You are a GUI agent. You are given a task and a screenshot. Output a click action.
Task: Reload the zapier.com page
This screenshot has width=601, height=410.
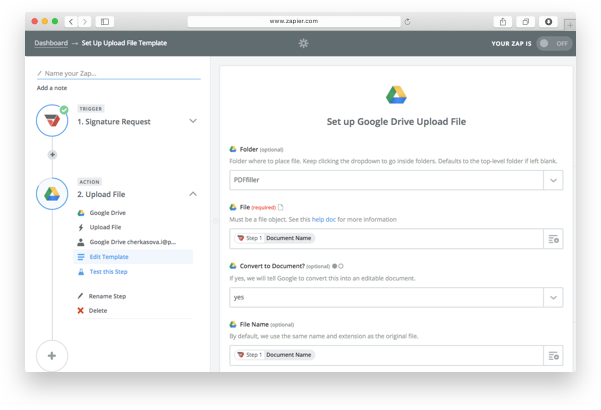(407, 21)
